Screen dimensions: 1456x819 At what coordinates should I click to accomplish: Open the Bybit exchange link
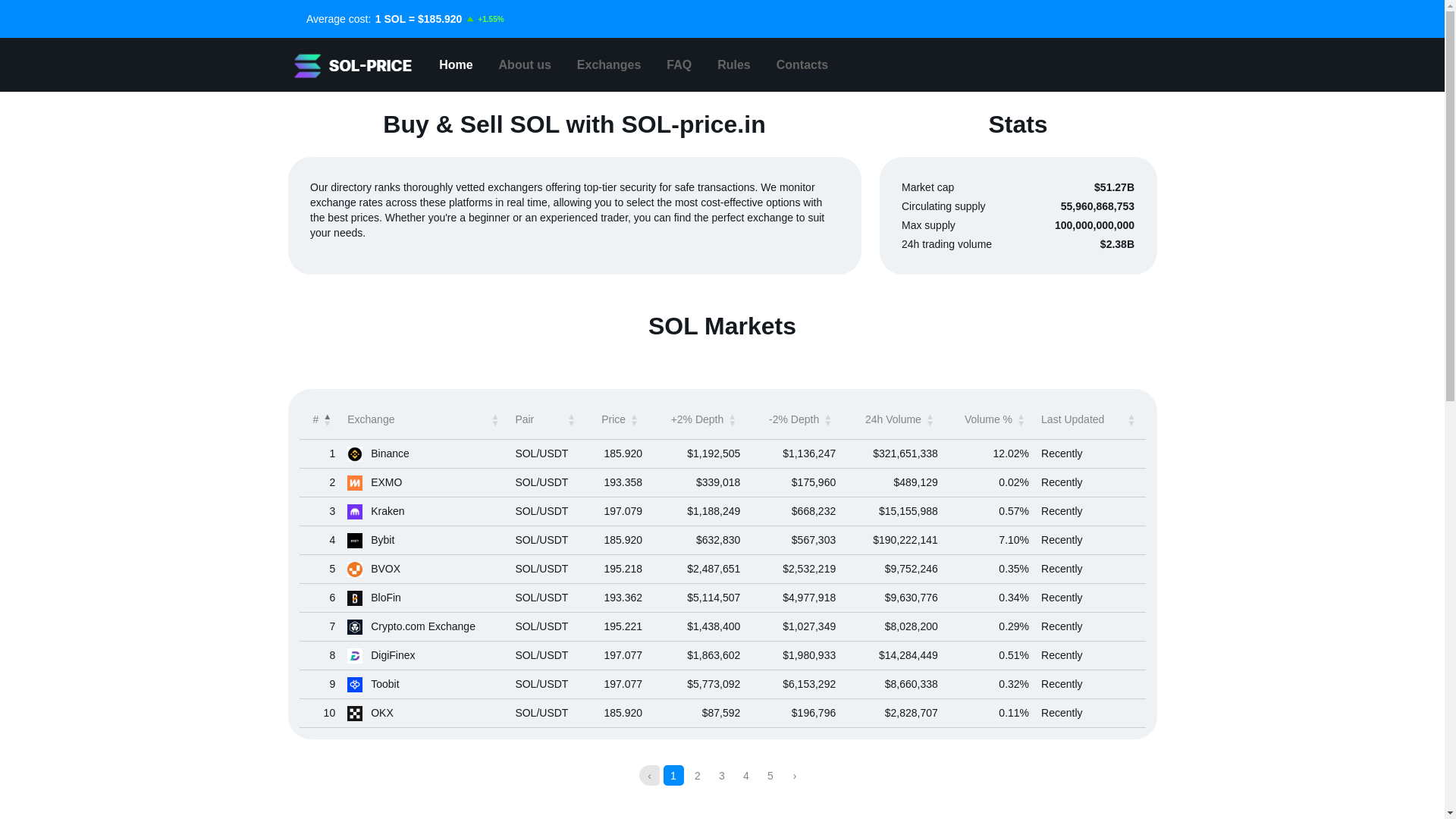coord(382,540)
